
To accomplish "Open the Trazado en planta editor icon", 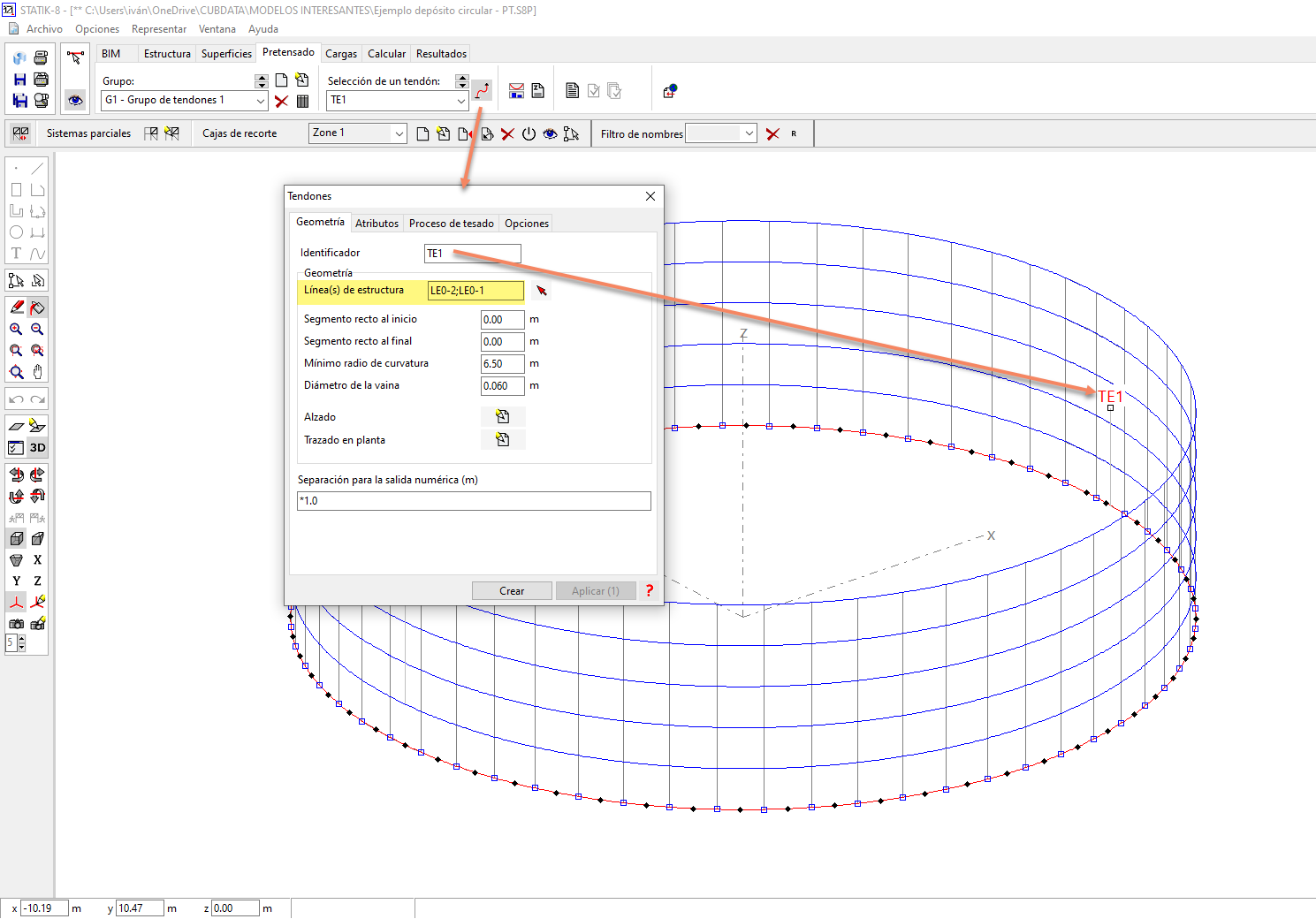I will tap(503, 439).
